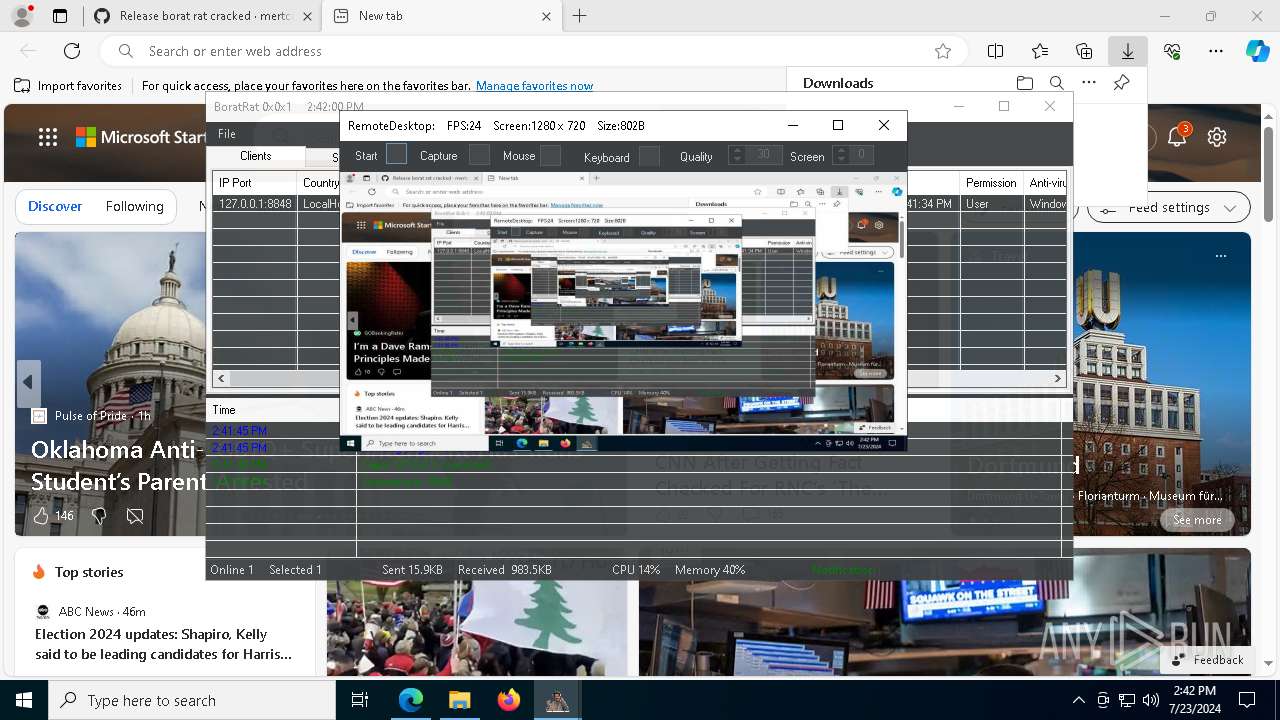Open Microsoft Start apps grid
Image resolution: width=1280 pixels, height=720 pixels.
pos(48,137)
